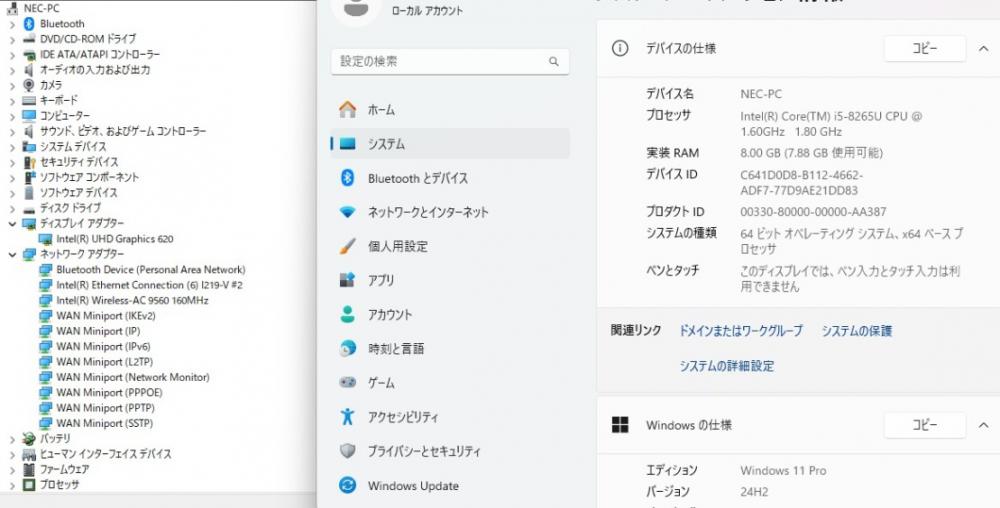This screenshot has width=1000, height=508.
Task: Click the apps icon beside アプリ
Action: click(348, 280)
